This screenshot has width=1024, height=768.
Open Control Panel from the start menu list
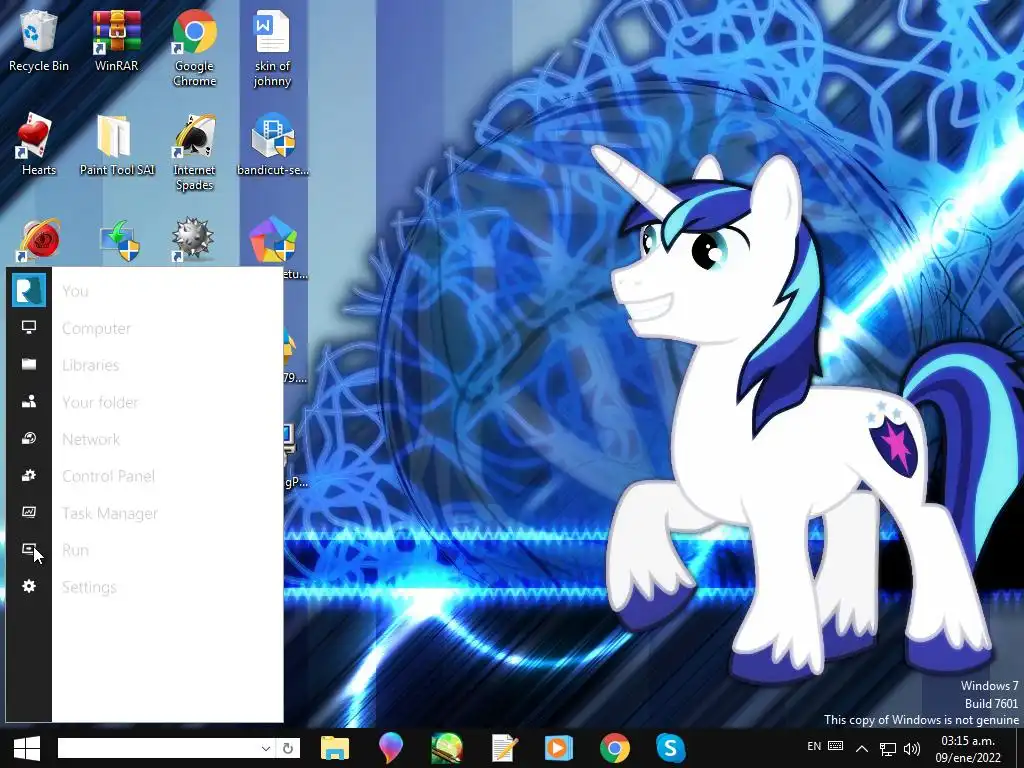[108, 476]
